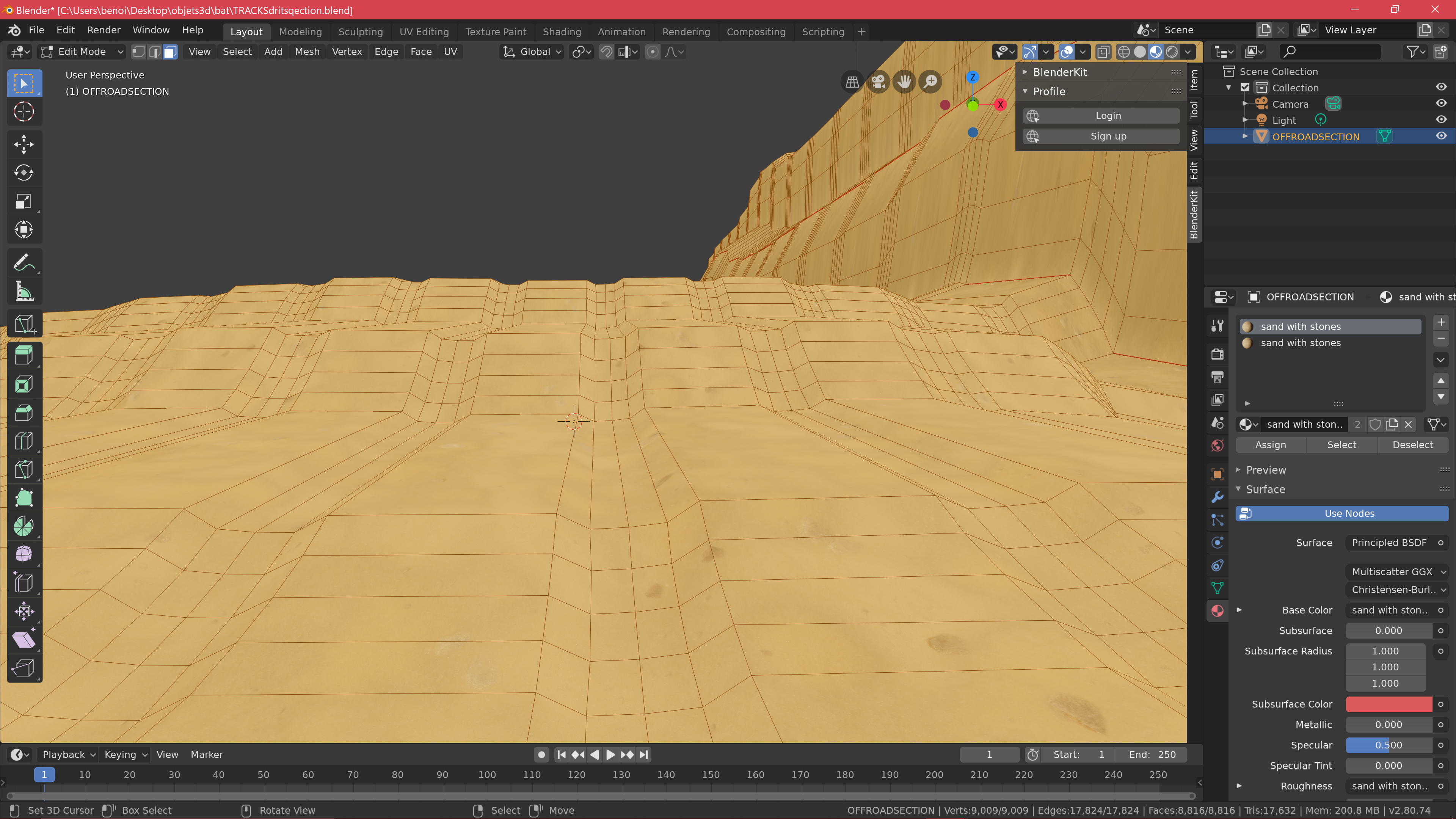Activate the Move tool
This screenshot has height=819, width=1456.
[x=24, y=144]
